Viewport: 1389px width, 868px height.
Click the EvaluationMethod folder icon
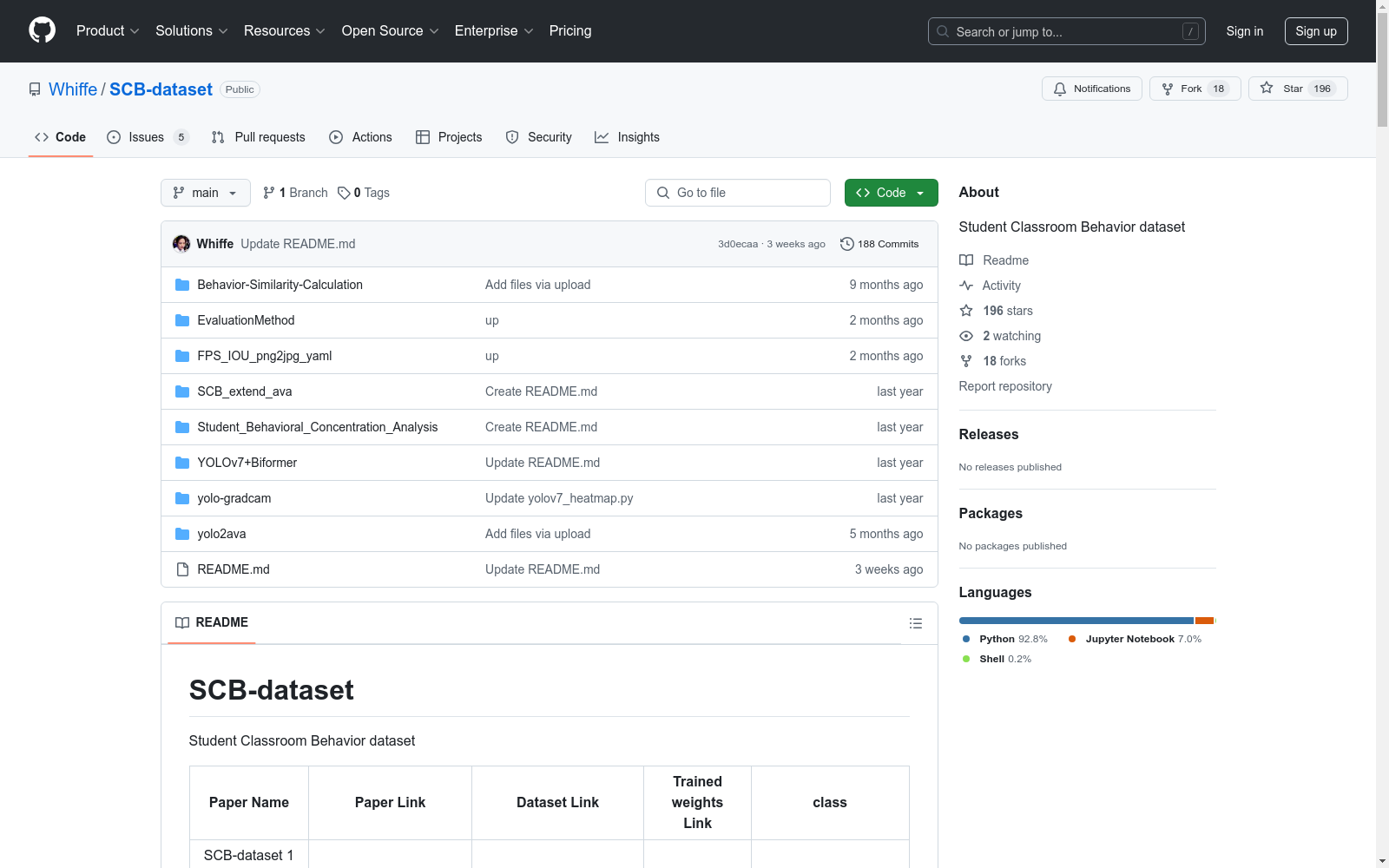pyautogui.click(x=182, y=320)
